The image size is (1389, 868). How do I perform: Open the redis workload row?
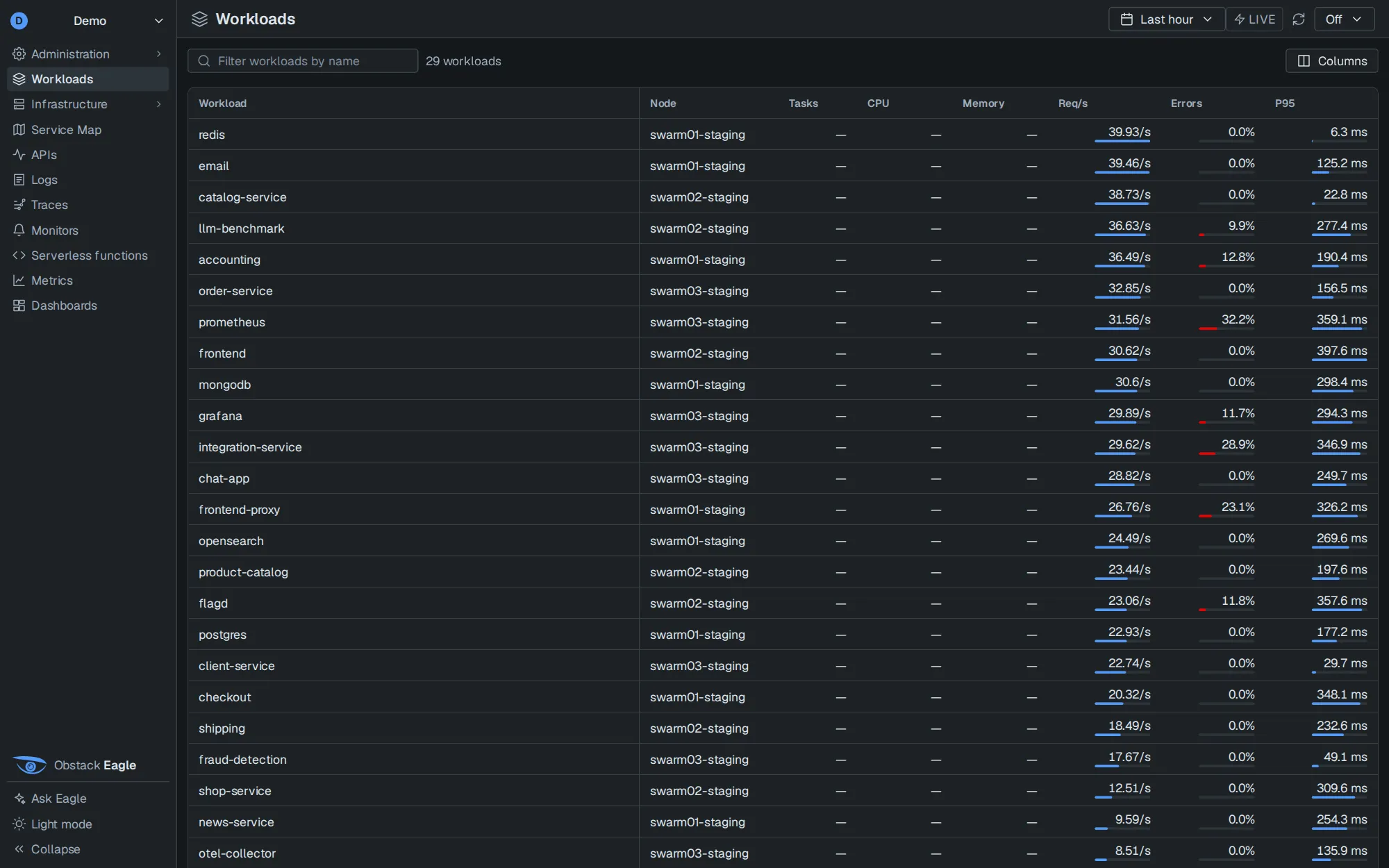pyautogui.click(x=783, y=135)
